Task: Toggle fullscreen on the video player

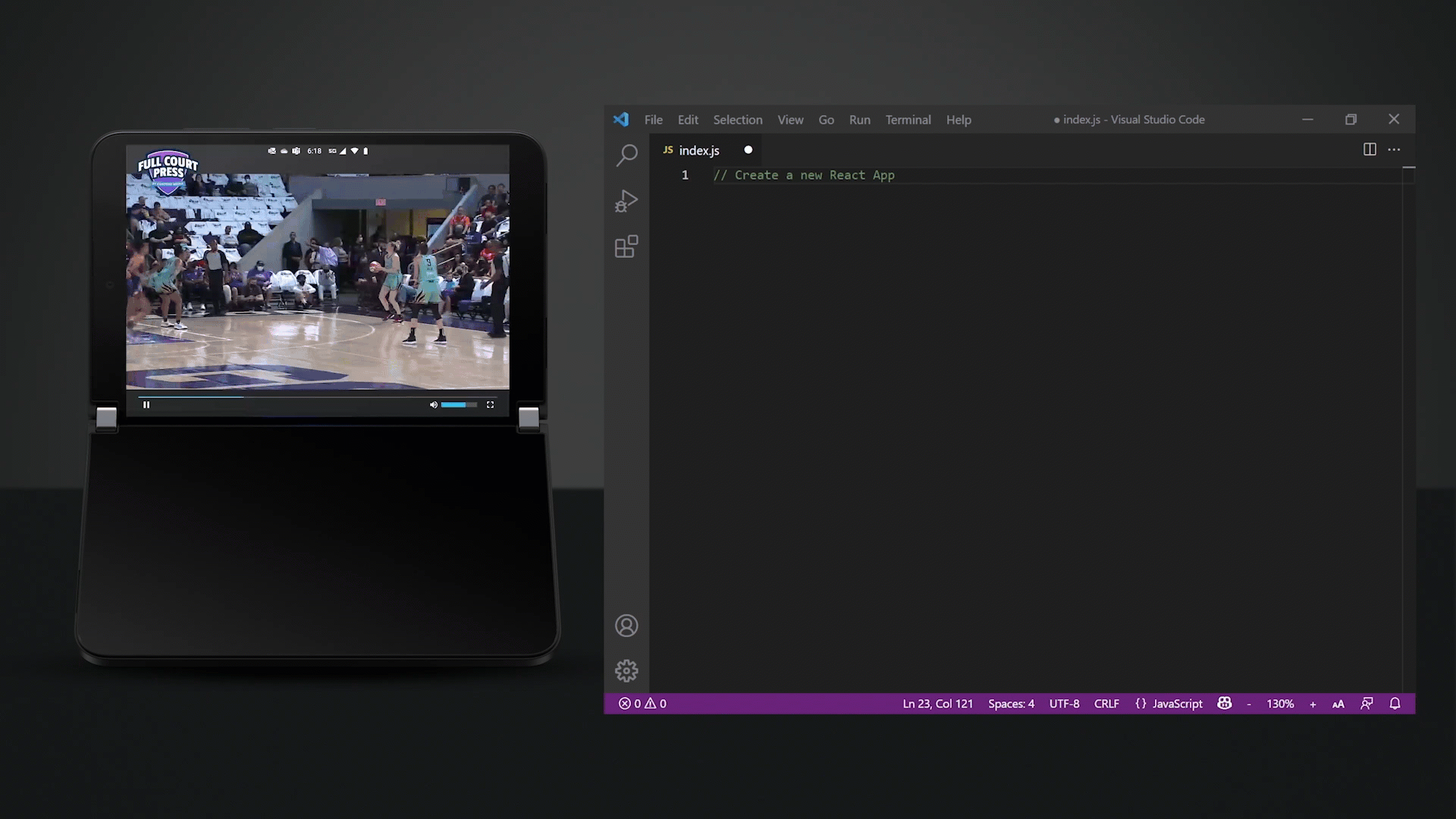Action: coord(490,405)
